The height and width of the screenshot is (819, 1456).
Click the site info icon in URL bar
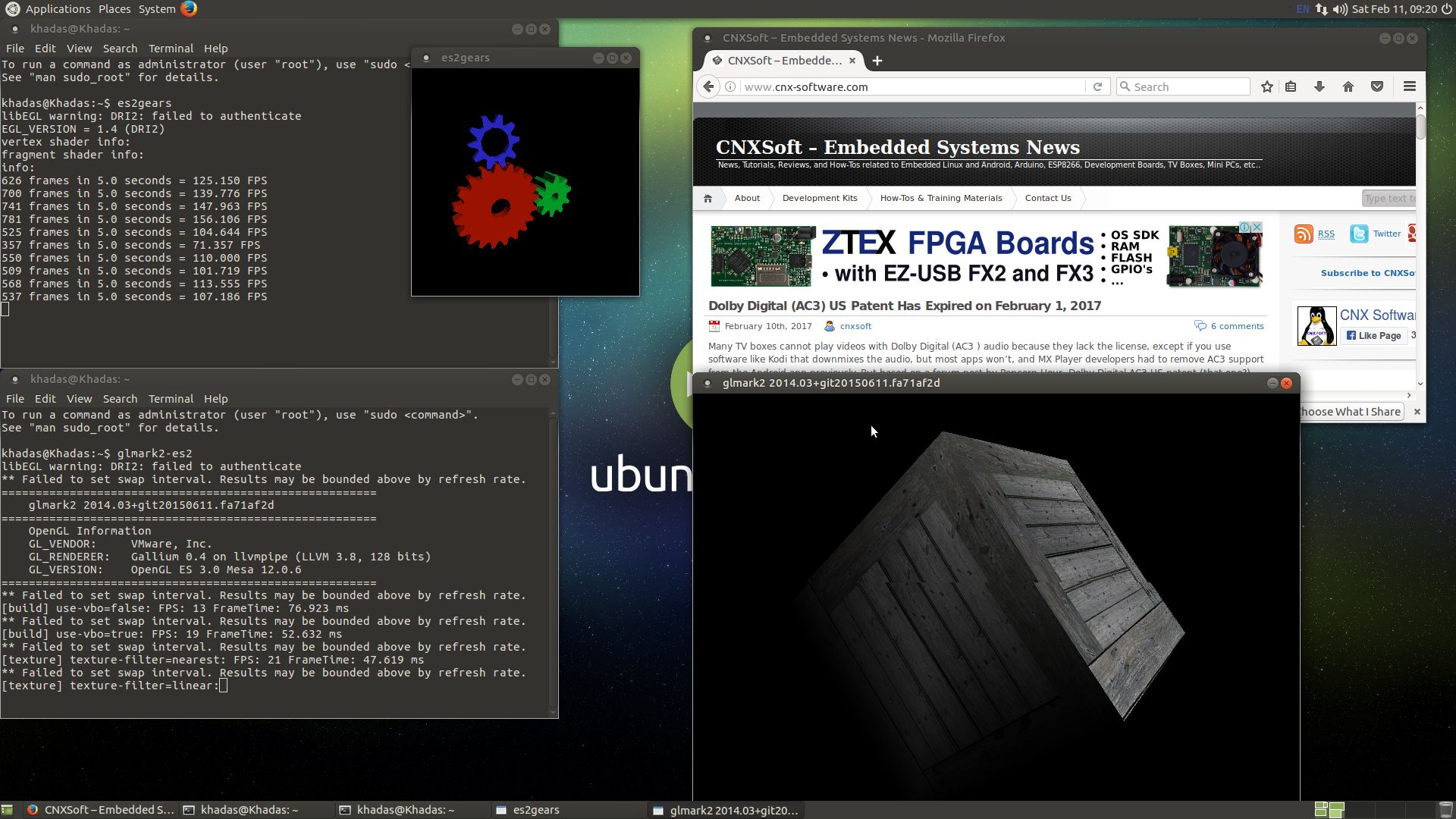tap(730, 86)
